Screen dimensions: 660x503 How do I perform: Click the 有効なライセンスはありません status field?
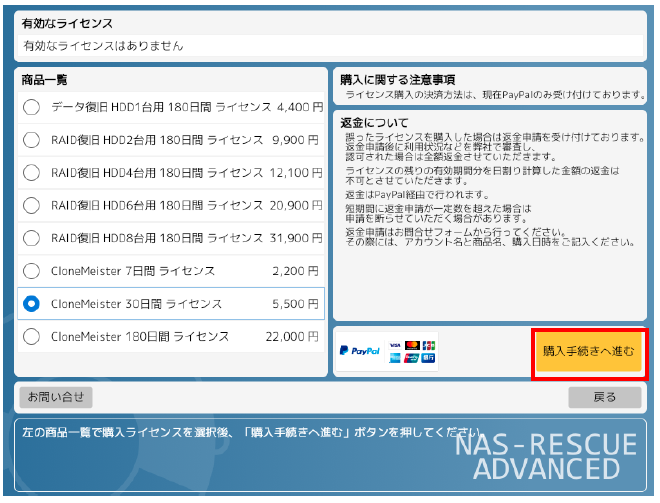pos(330,46)
